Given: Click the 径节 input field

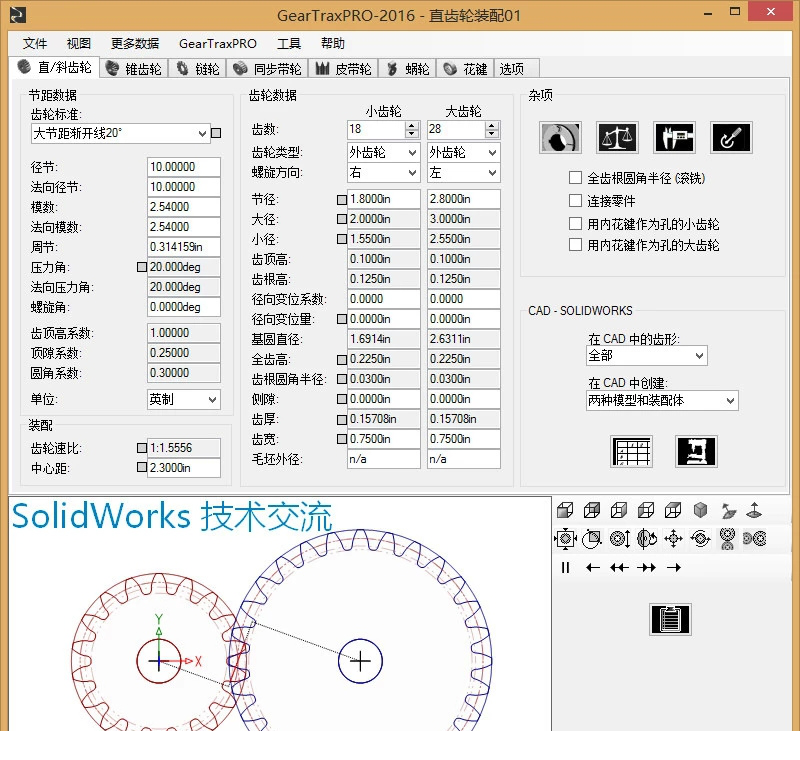Looking at the screenshot, I should 184,167.
